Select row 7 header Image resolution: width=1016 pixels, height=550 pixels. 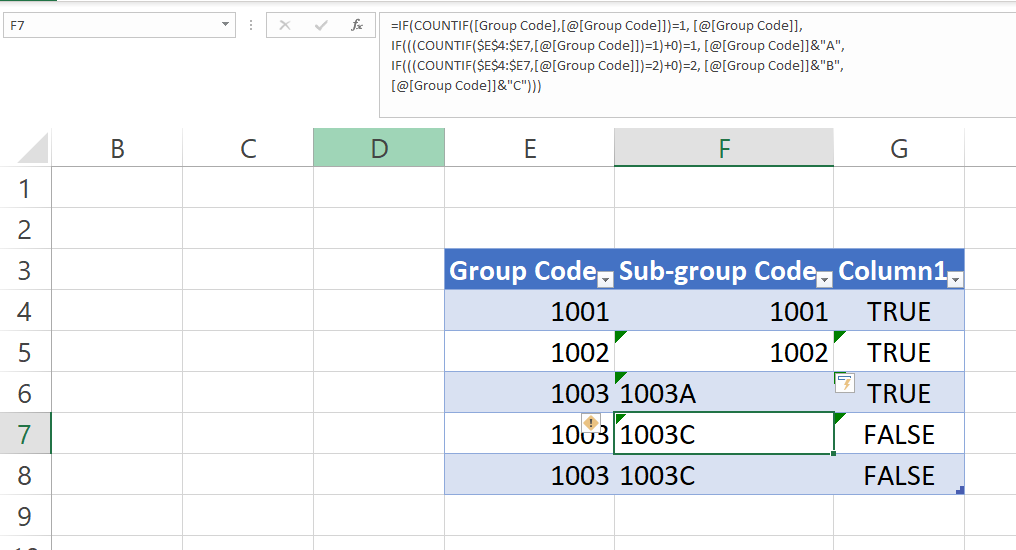tap(25, 434)
